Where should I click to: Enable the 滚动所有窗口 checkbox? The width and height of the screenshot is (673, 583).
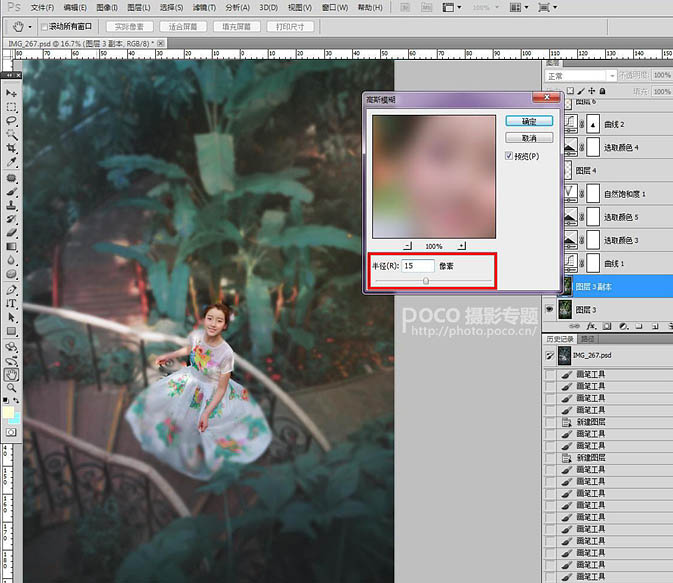[x=43, y=26]
